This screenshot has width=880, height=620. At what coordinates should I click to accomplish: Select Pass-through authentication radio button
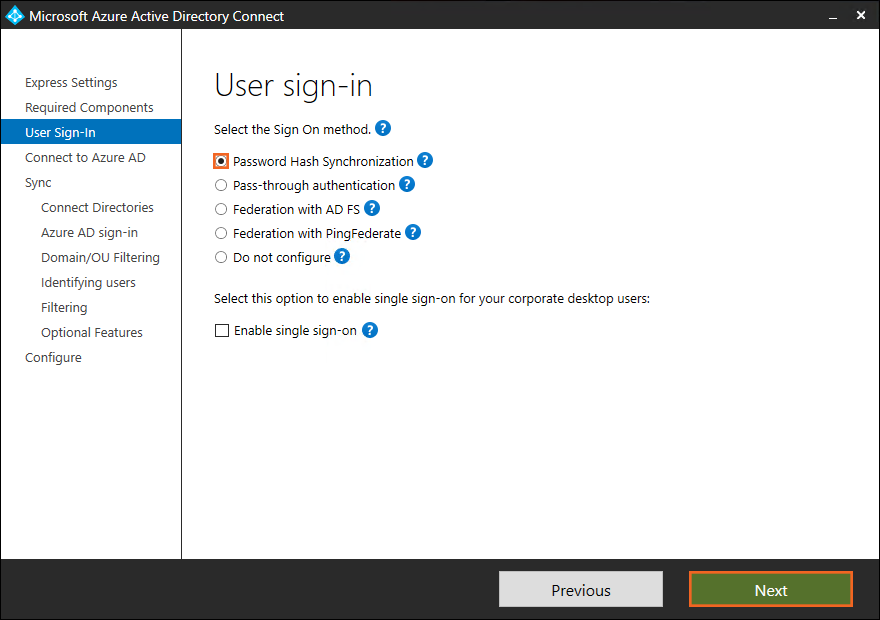(221, 185)
